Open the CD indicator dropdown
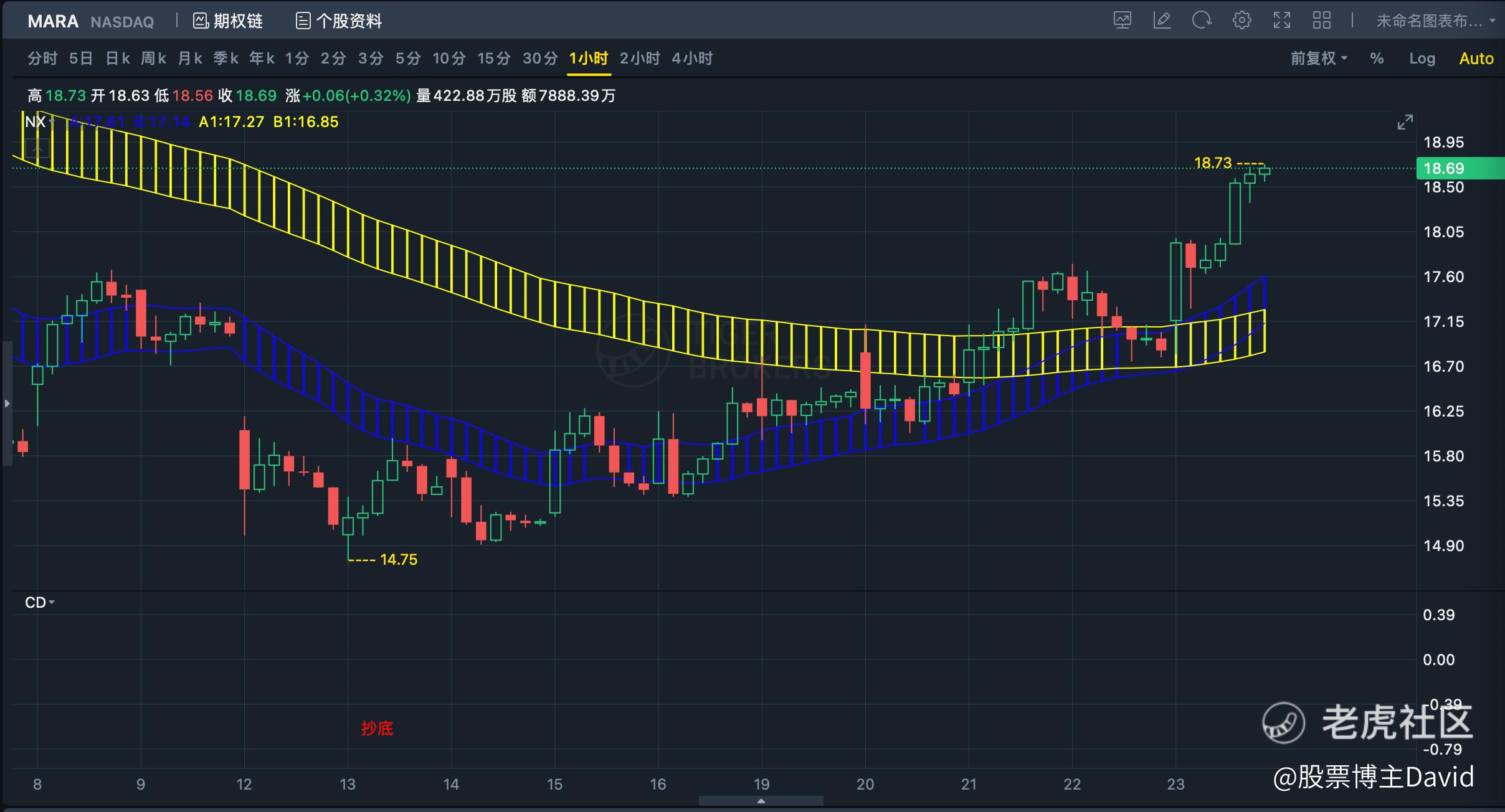This screenshot has height=812, width=1505. point(40,602)
